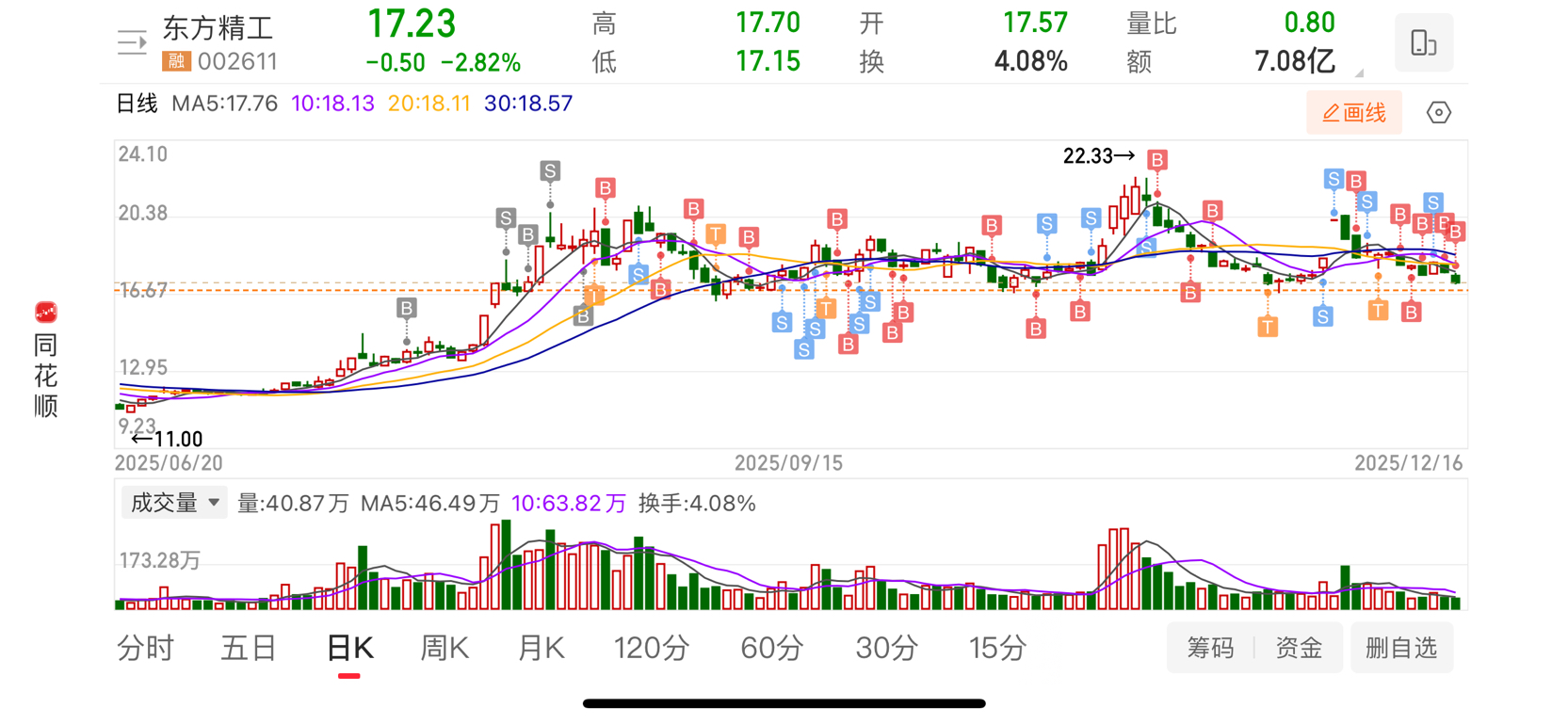Select the 月K tab
This screenshot has width=1568, height=724.
(x=542, y=648)
